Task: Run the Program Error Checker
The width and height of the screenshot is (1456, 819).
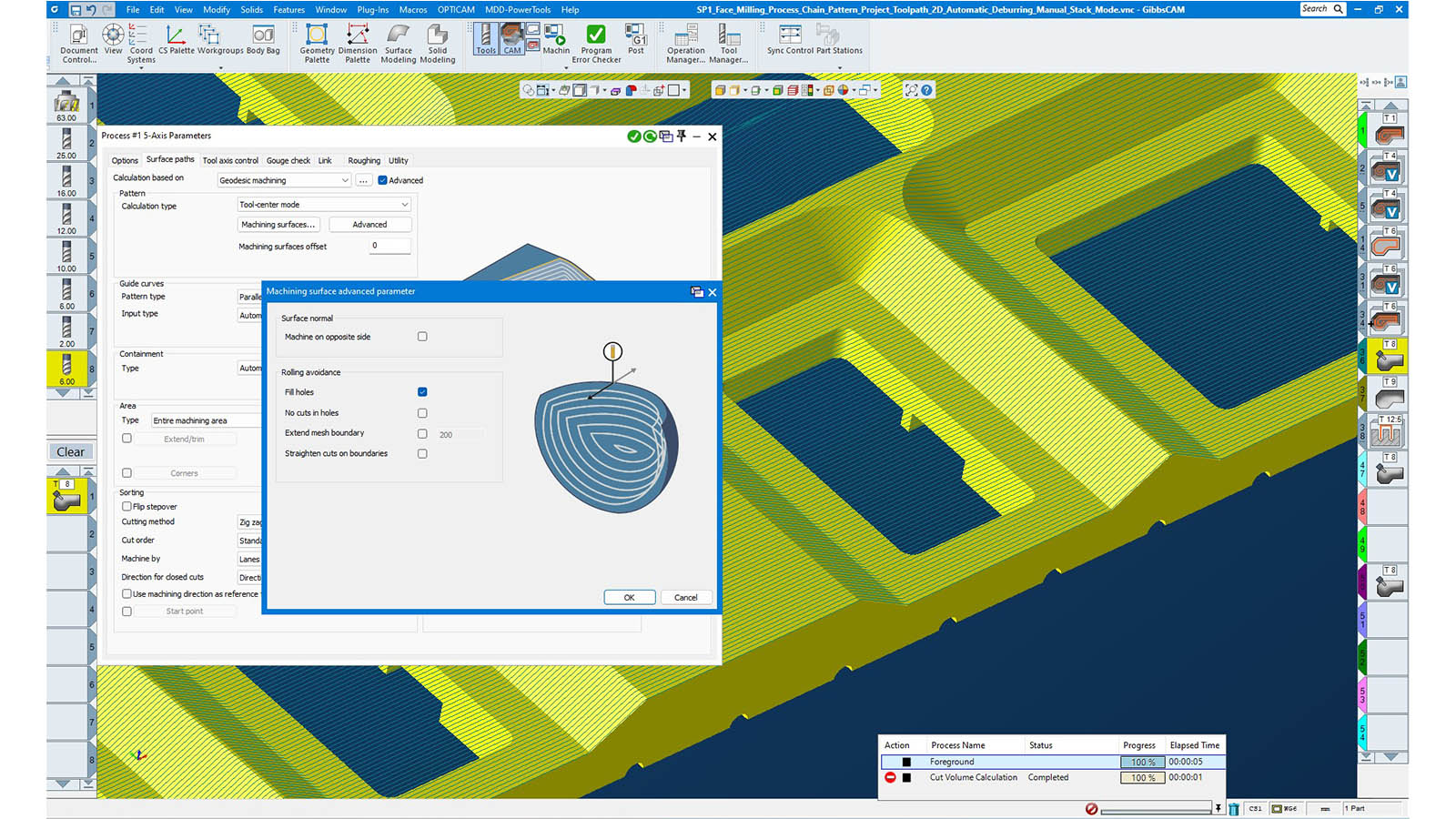Action: [x=596, y=43]
